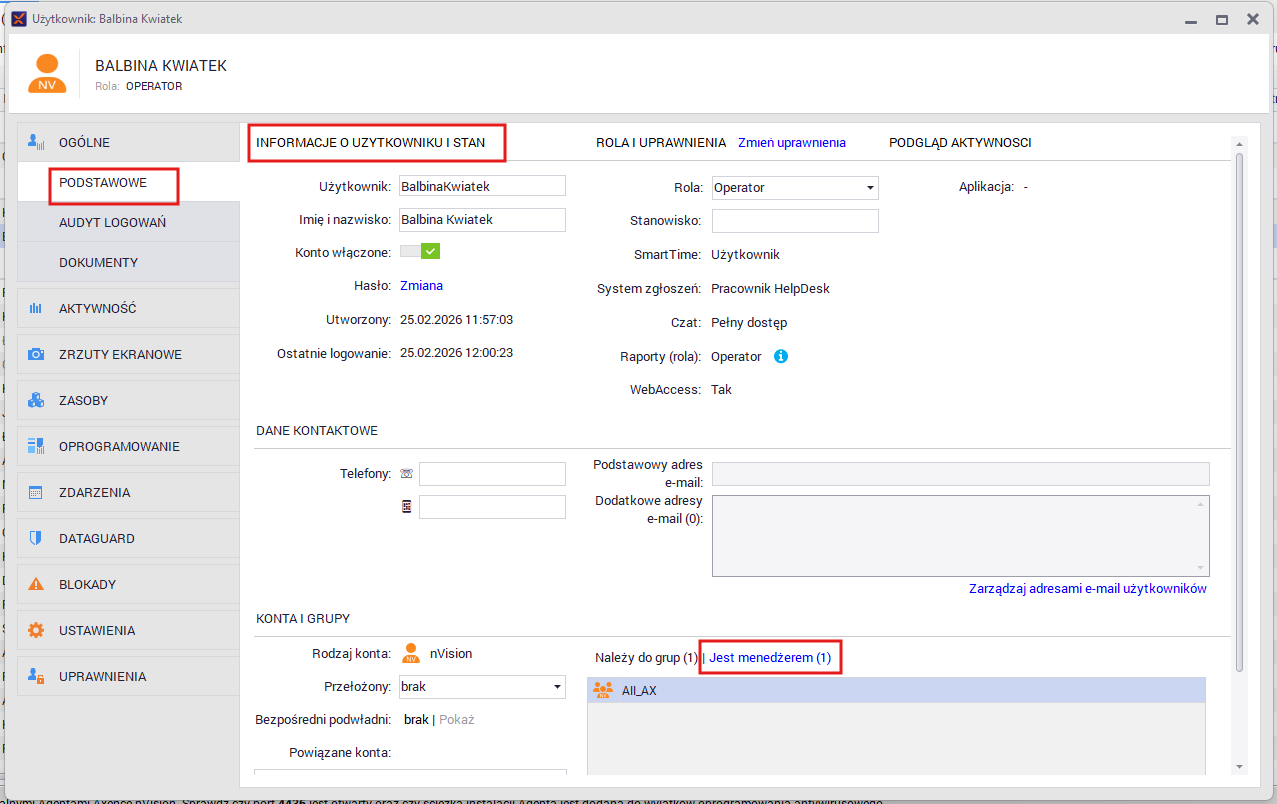Click the Blokady warning triangle icon
The image size is (1277, 804).
[x=36, y=585]
